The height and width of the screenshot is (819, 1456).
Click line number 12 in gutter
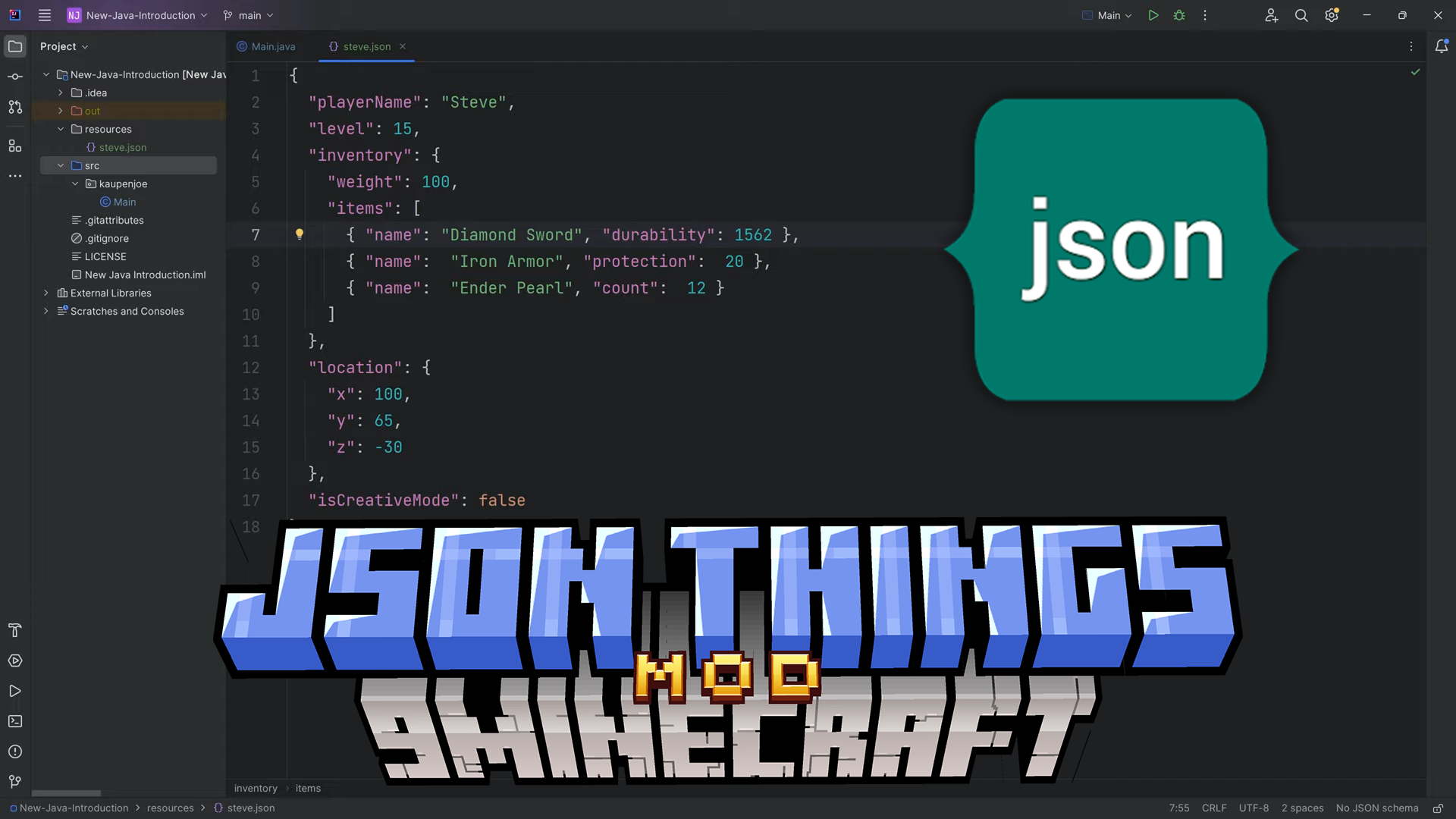(250, 368)
